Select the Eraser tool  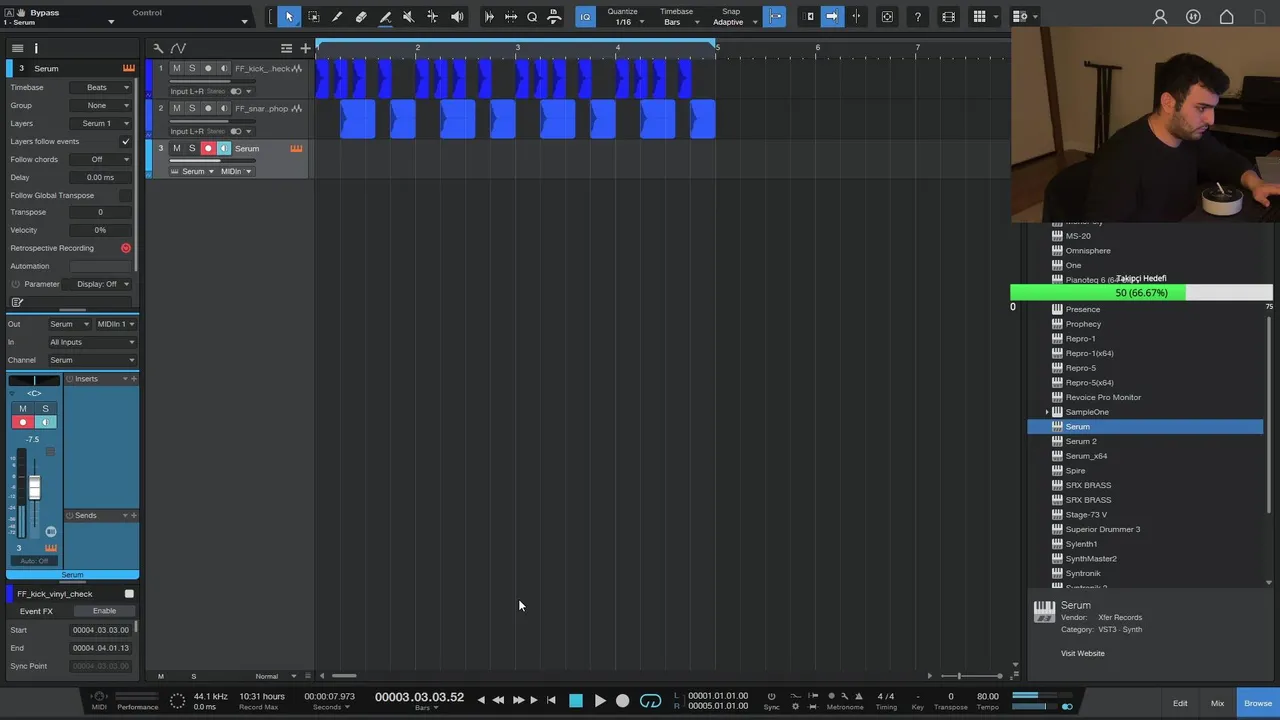(x=361, y=17)
